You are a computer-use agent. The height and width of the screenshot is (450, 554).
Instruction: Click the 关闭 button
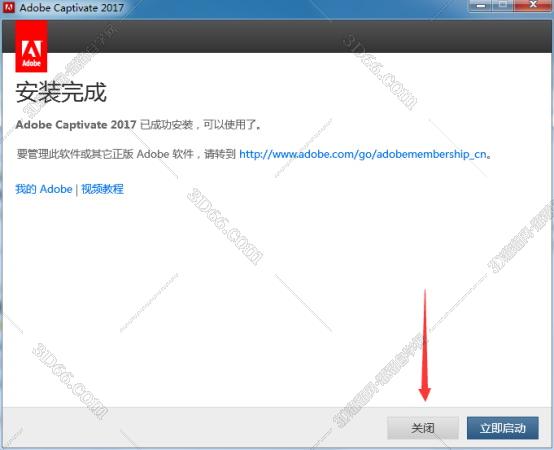point(423,428)
